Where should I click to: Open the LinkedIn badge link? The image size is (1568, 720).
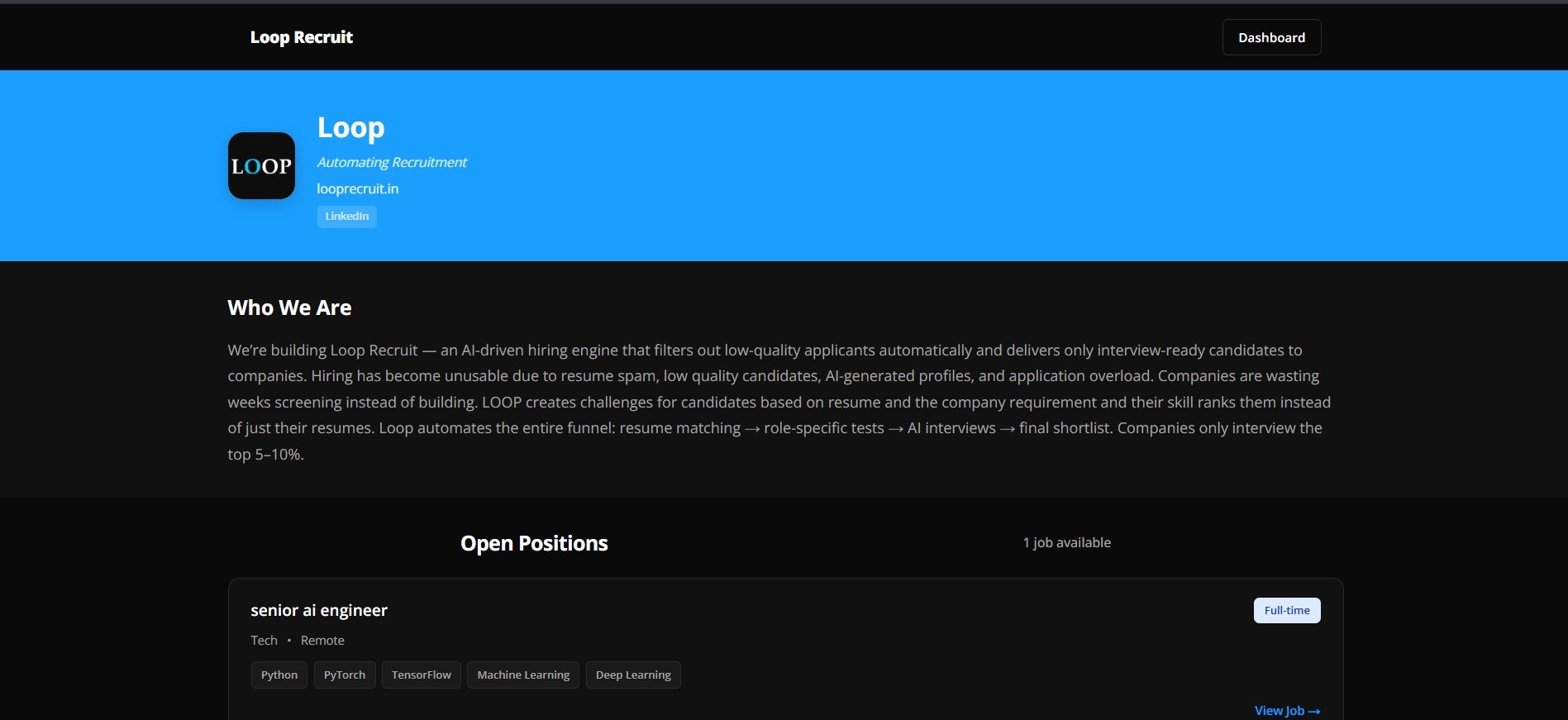pyautogui.click(x=347, y=217)
